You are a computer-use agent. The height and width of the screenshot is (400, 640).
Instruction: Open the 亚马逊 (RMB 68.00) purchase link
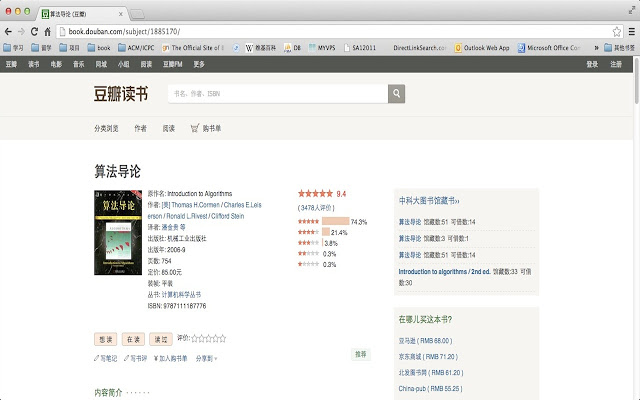tap(425, 340)
